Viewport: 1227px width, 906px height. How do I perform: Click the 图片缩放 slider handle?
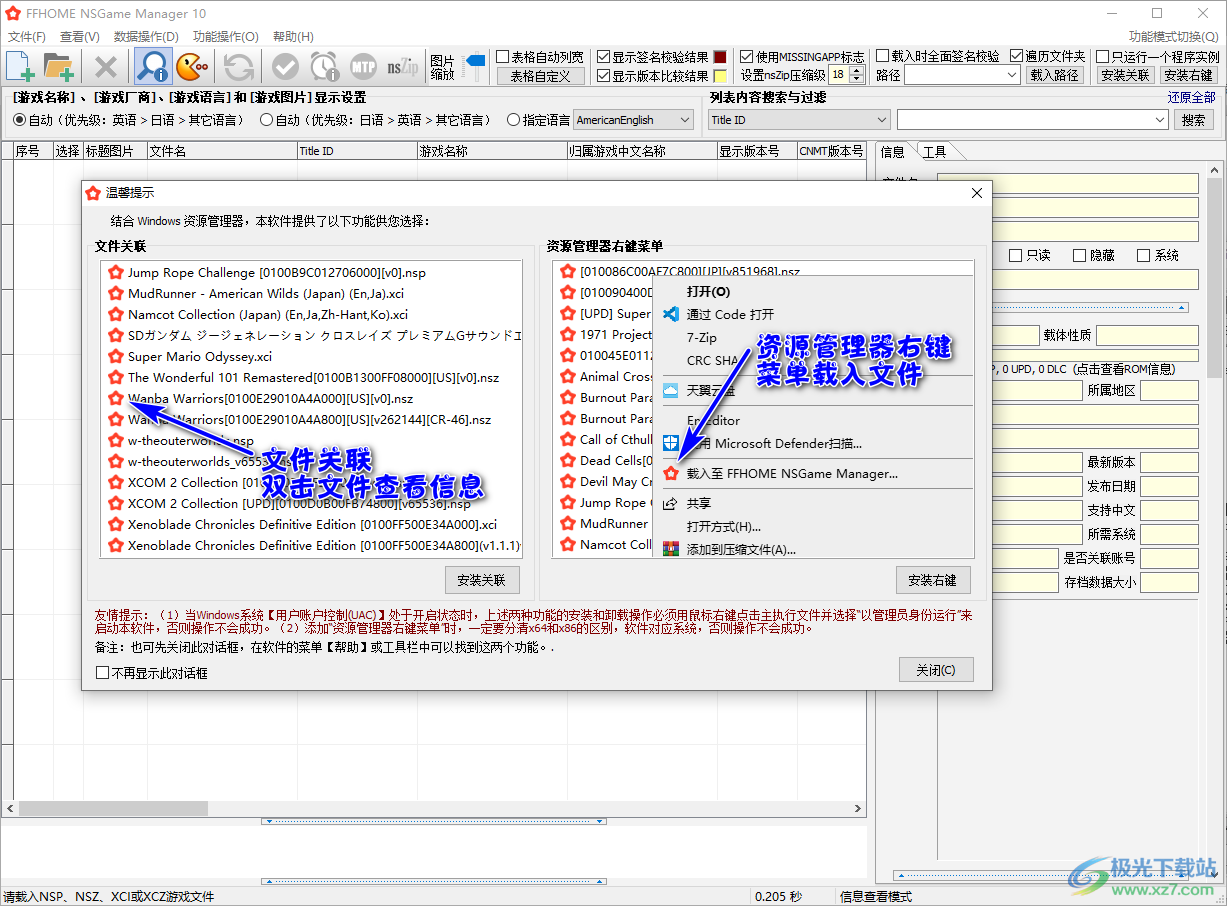point(475,62)
